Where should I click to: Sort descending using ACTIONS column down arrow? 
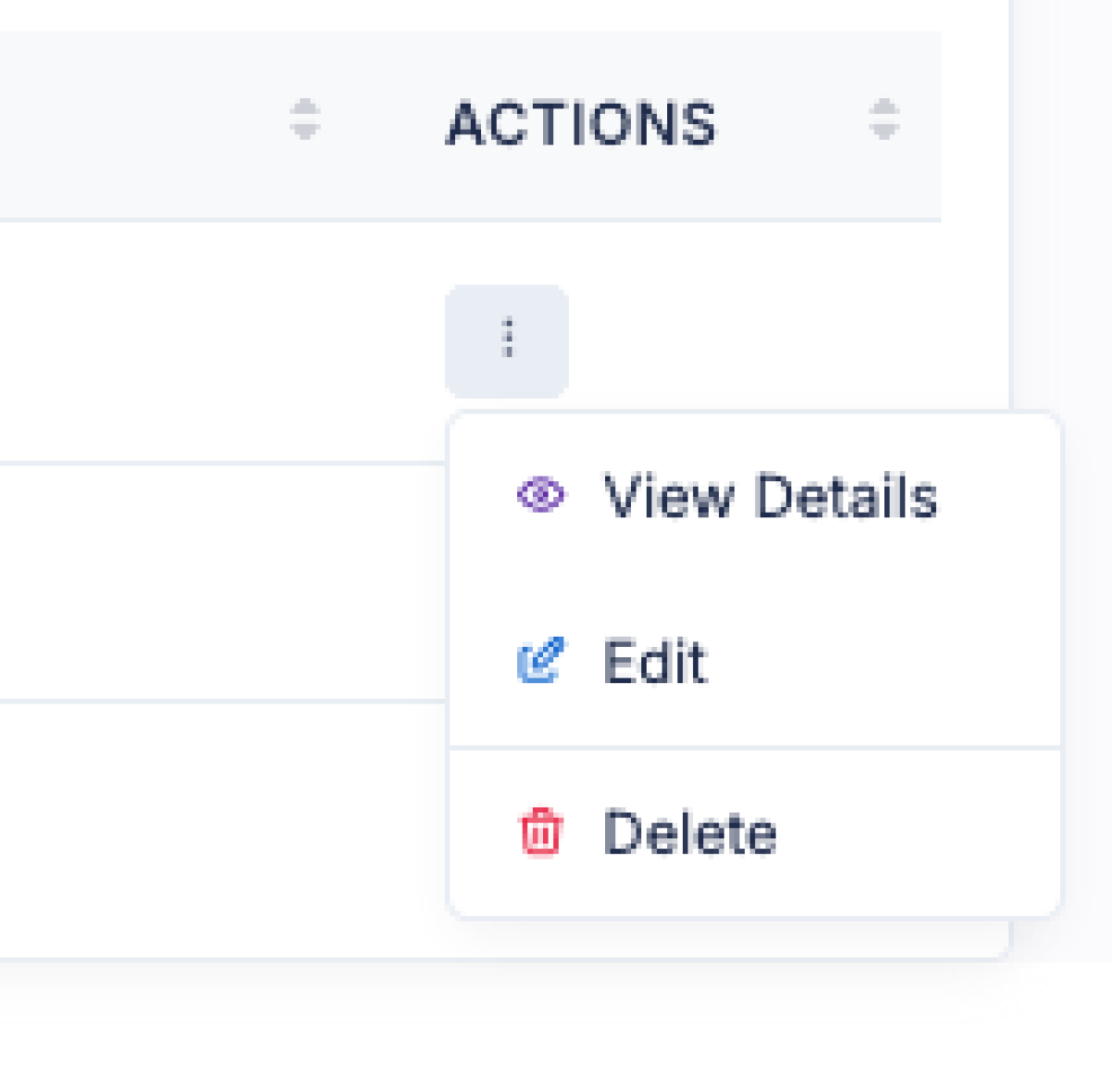coord(884,132)
